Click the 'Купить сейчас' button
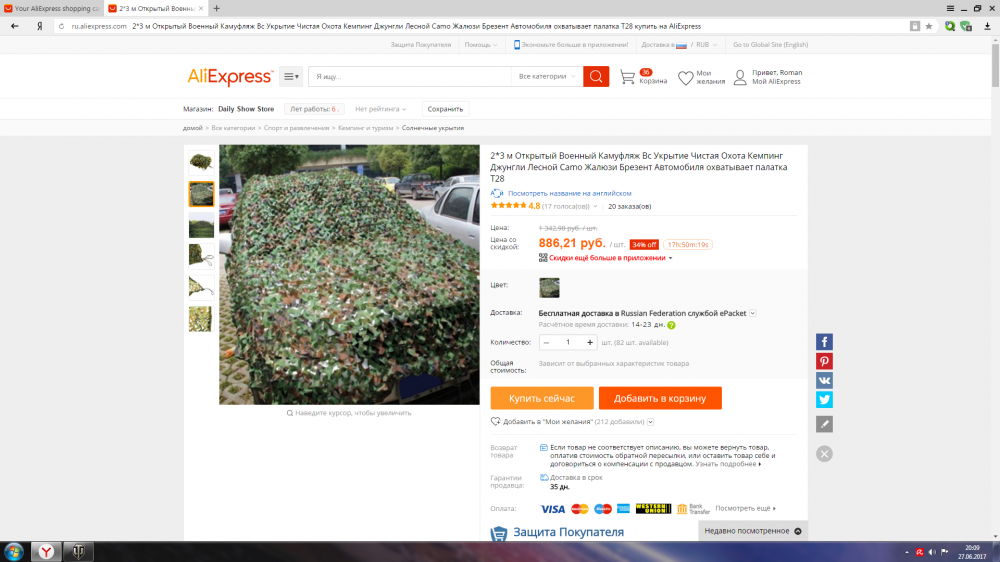1000x562 pixels. tap(541, 398)
